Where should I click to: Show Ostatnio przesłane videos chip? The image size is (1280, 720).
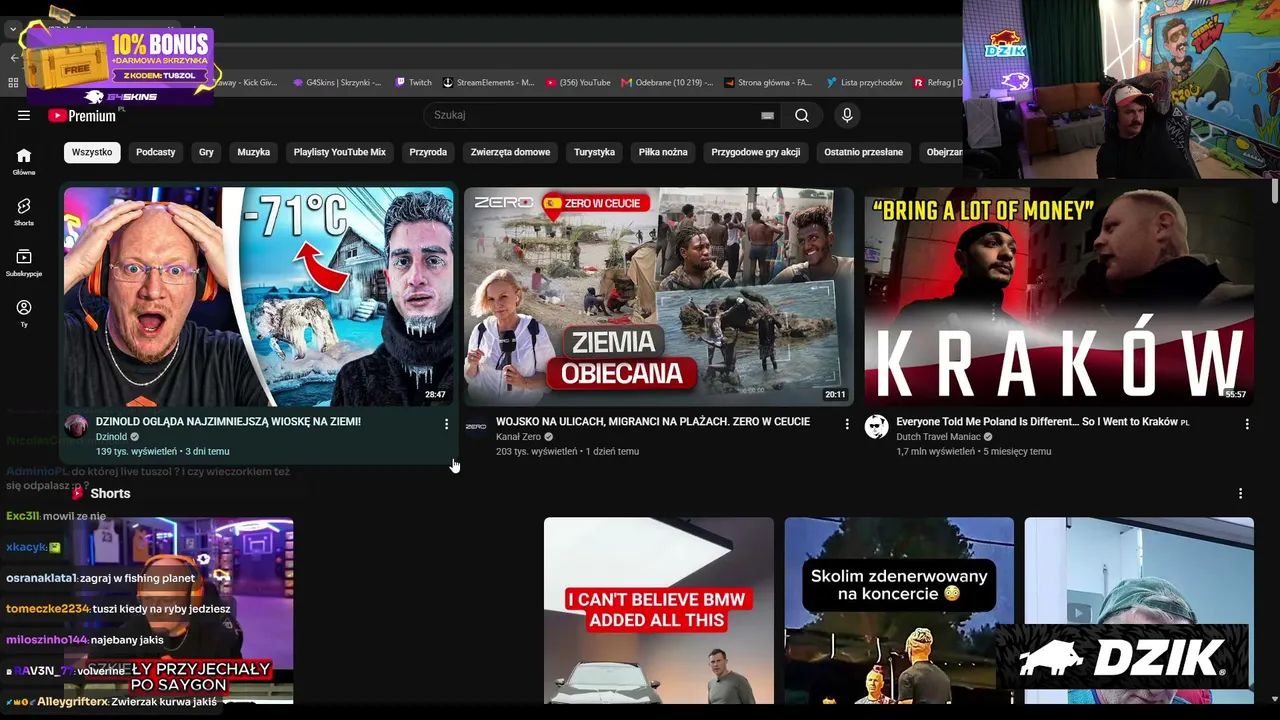863,152
